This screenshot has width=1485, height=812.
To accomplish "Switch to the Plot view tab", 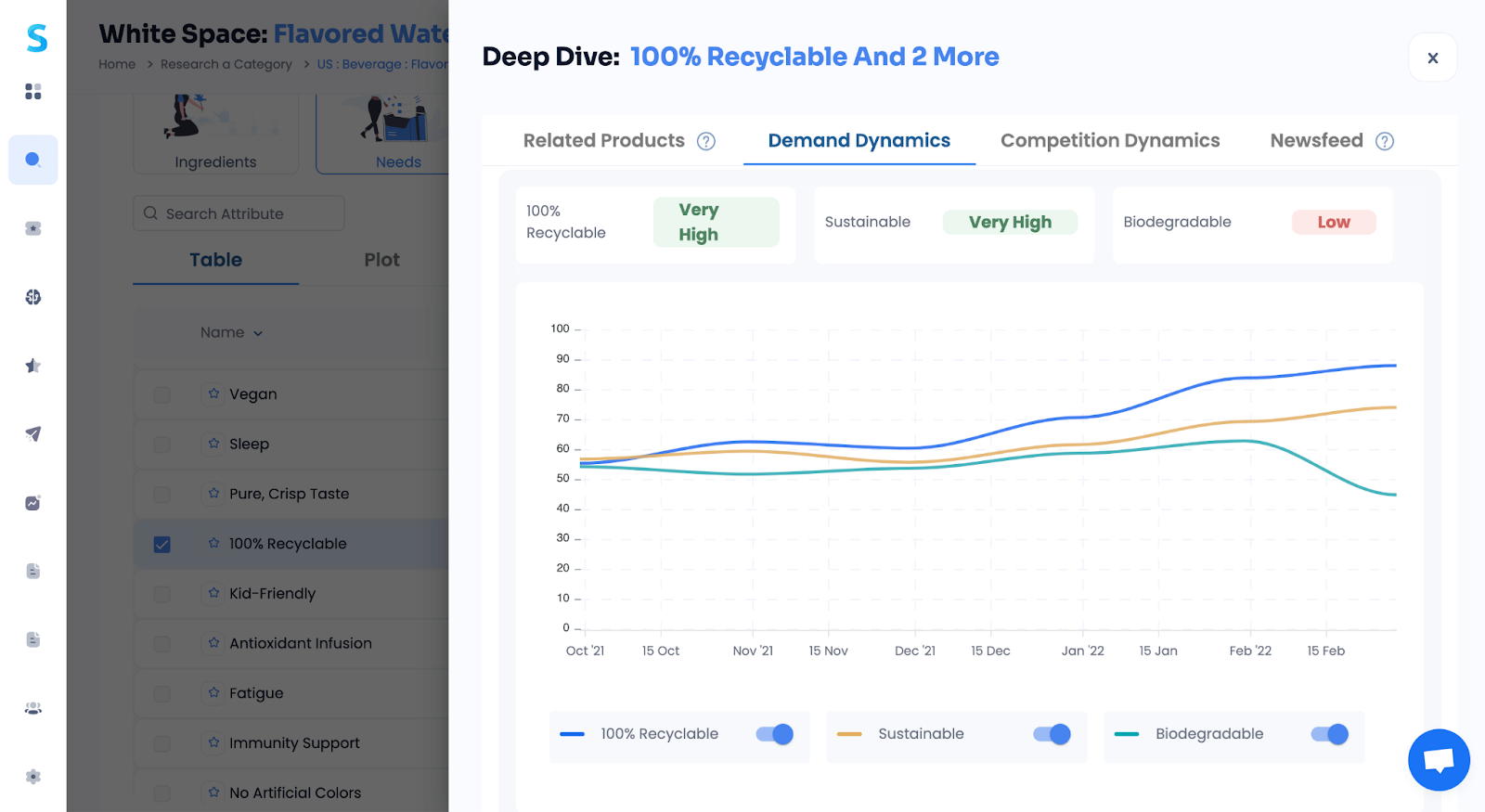I will (x=381, y=261).
